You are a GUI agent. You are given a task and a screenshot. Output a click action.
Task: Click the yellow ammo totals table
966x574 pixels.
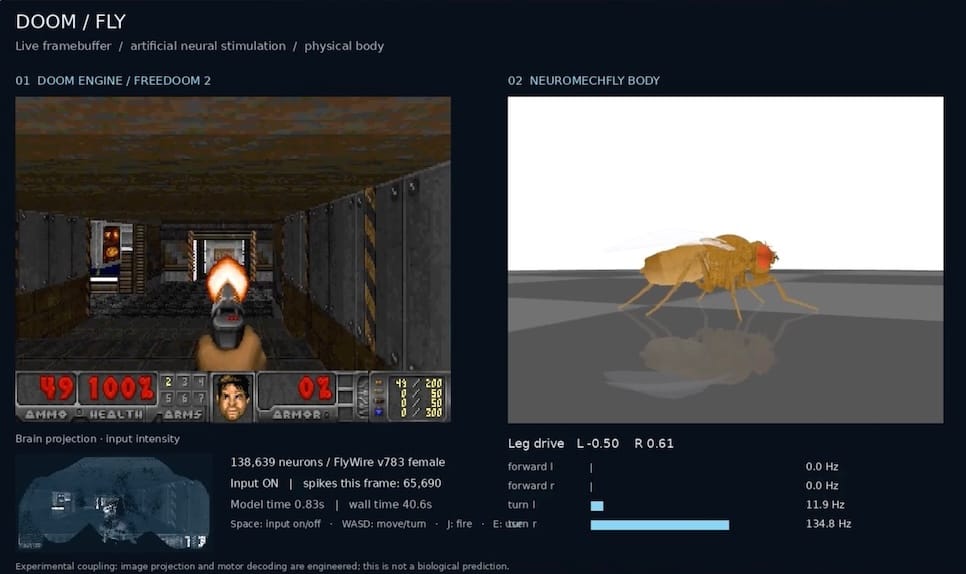click(418, 398)
